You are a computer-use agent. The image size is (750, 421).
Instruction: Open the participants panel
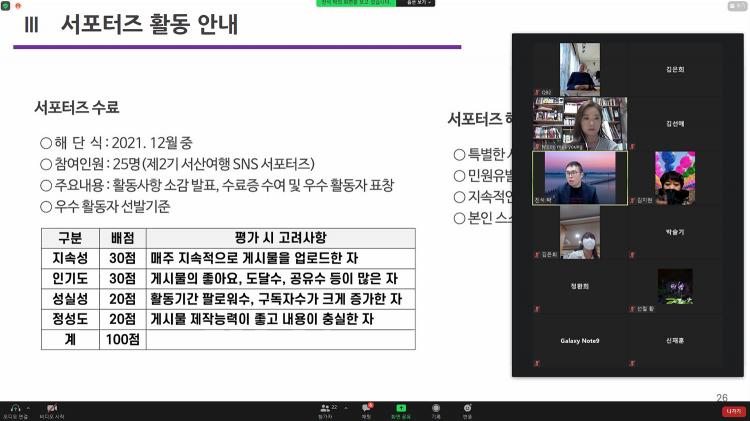326,408
